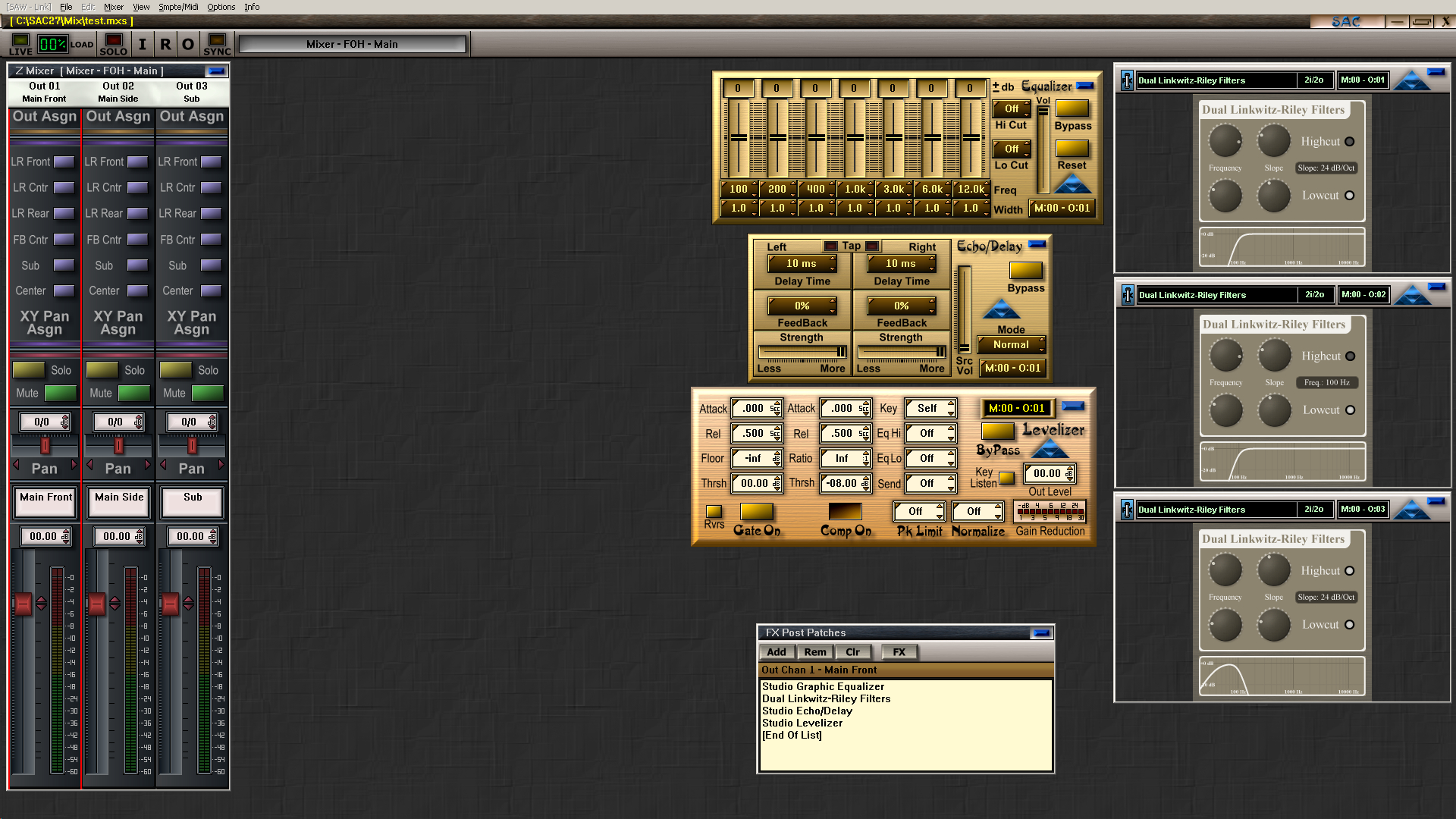Select Studio Echo/Delay in patch list
The width and height of the screenshot is (1456, 819).
(x=807, y=711)
